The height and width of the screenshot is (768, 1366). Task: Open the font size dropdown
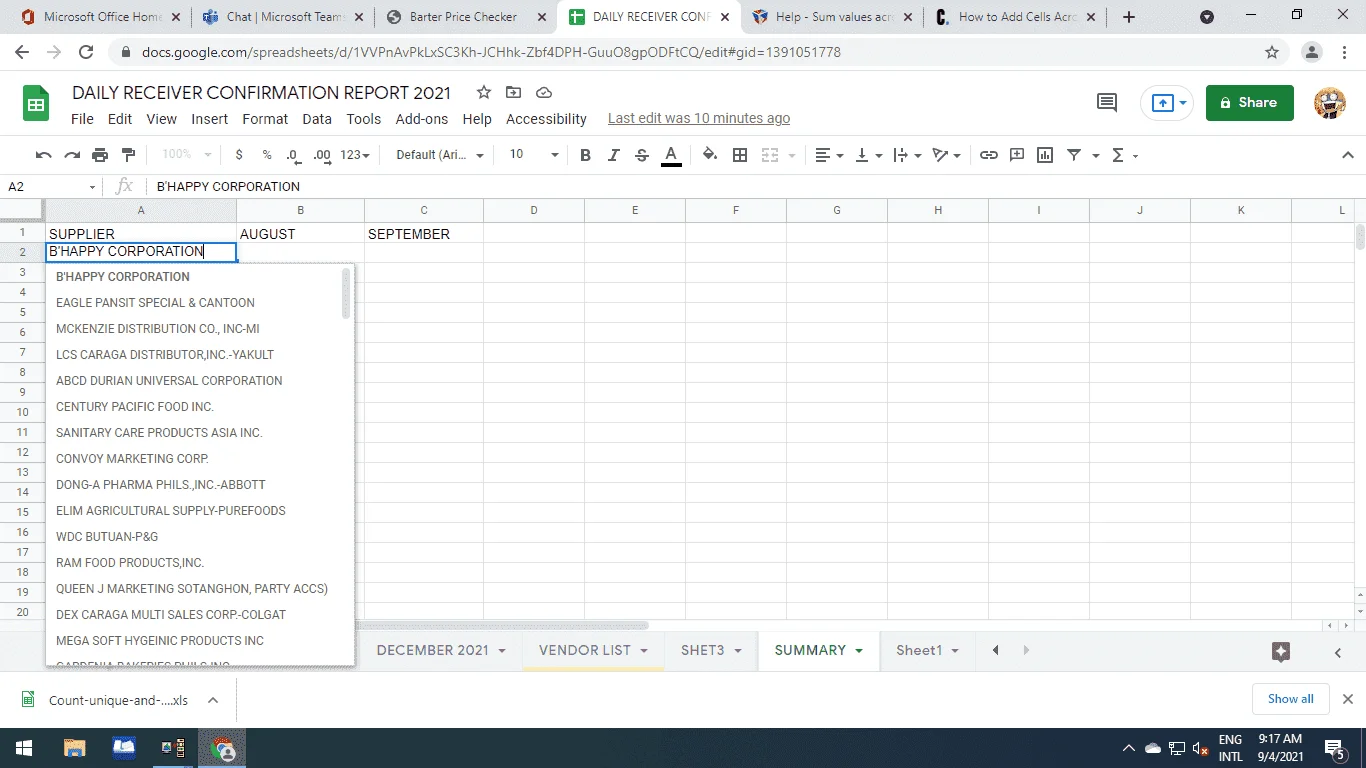coord(534,155)
